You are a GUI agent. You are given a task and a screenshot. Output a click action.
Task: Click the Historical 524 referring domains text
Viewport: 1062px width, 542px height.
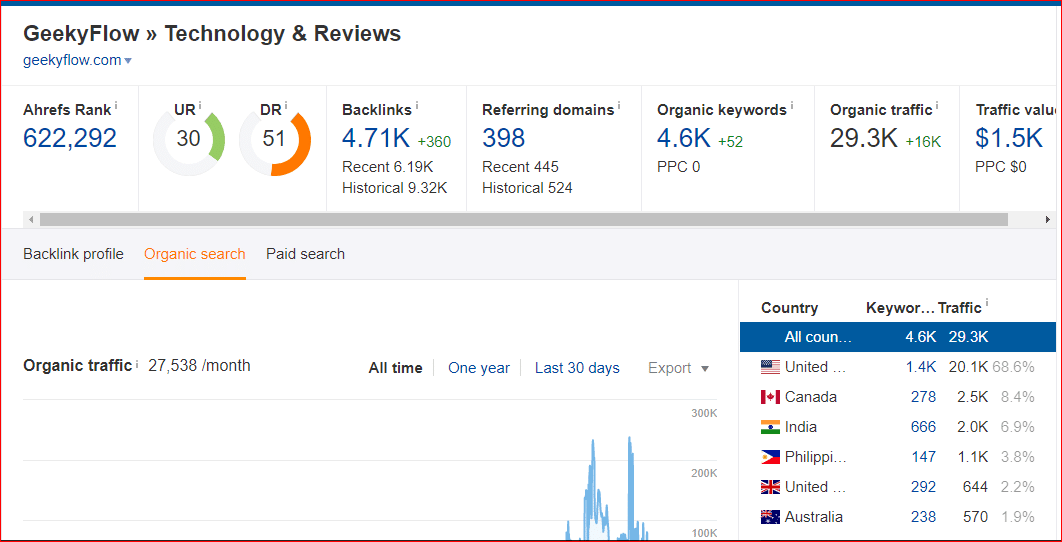click(528, 188)
